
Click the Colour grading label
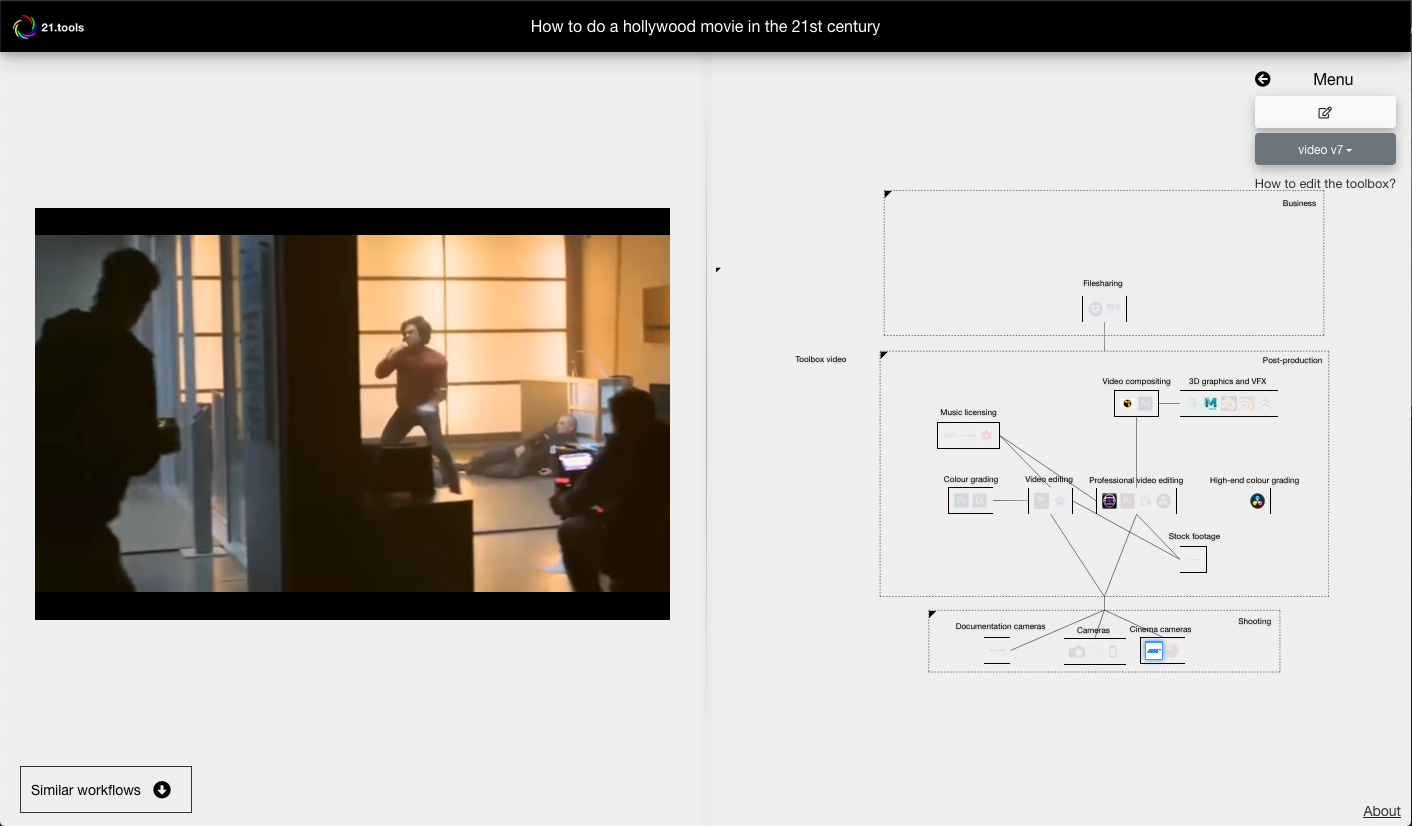tap(970, 480)
